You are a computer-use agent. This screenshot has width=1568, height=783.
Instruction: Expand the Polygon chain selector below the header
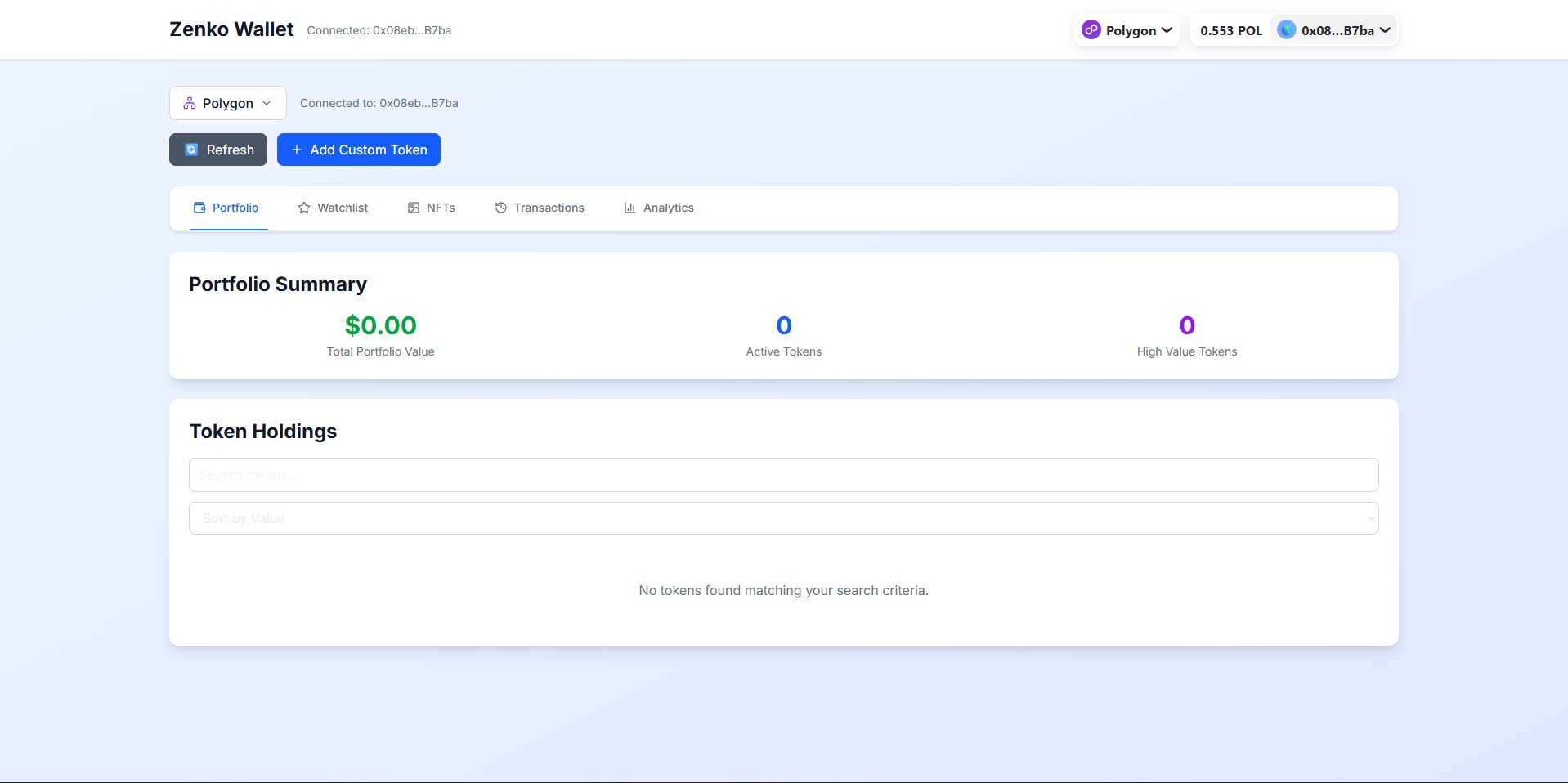[267, 103]
